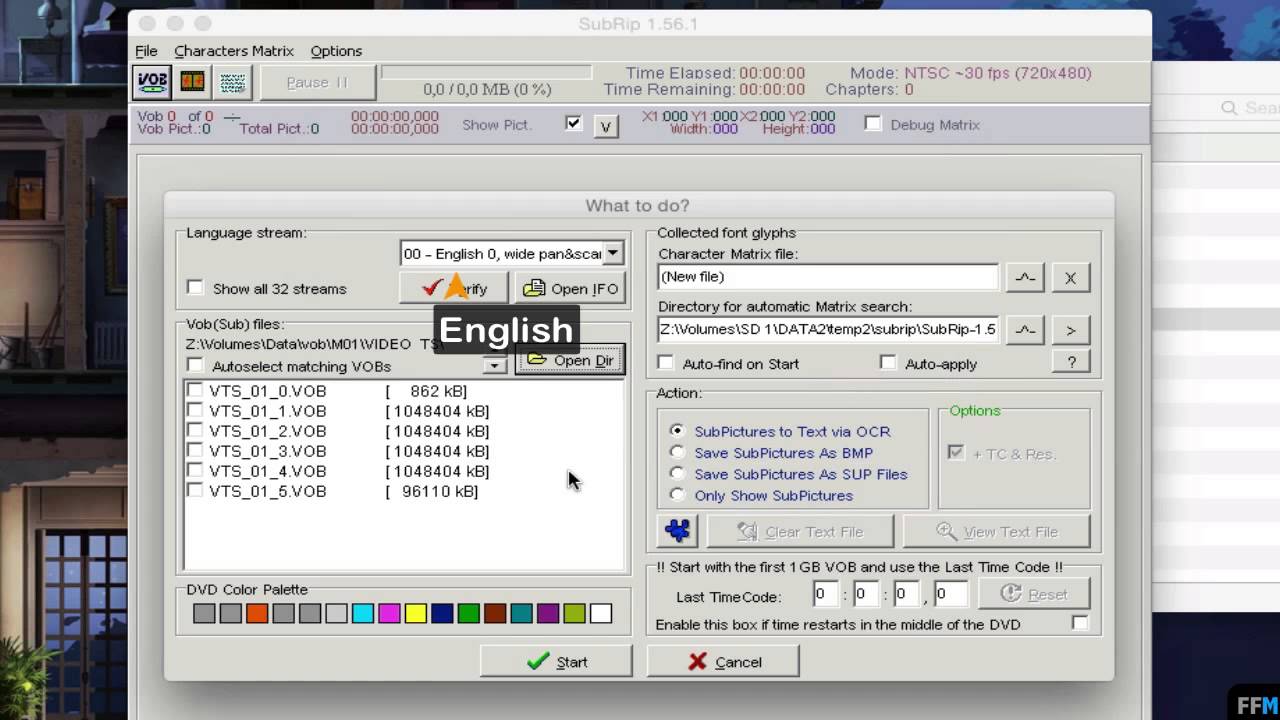Pick the bright green palette swatch

pyautogui.click(x=469, y=614)
